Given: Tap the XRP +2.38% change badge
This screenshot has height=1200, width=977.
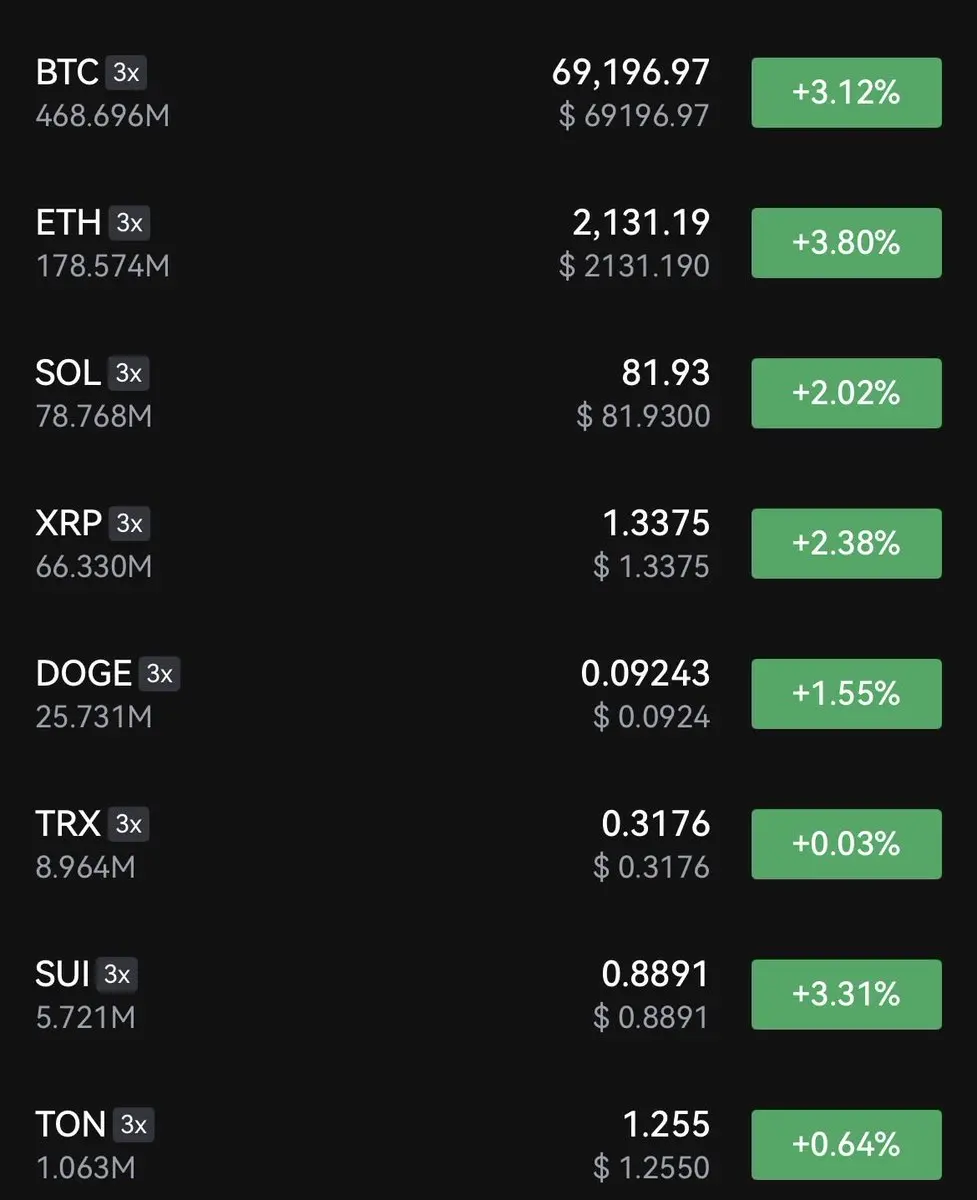Looking at the screenshot, I should [x=846, y=543].
